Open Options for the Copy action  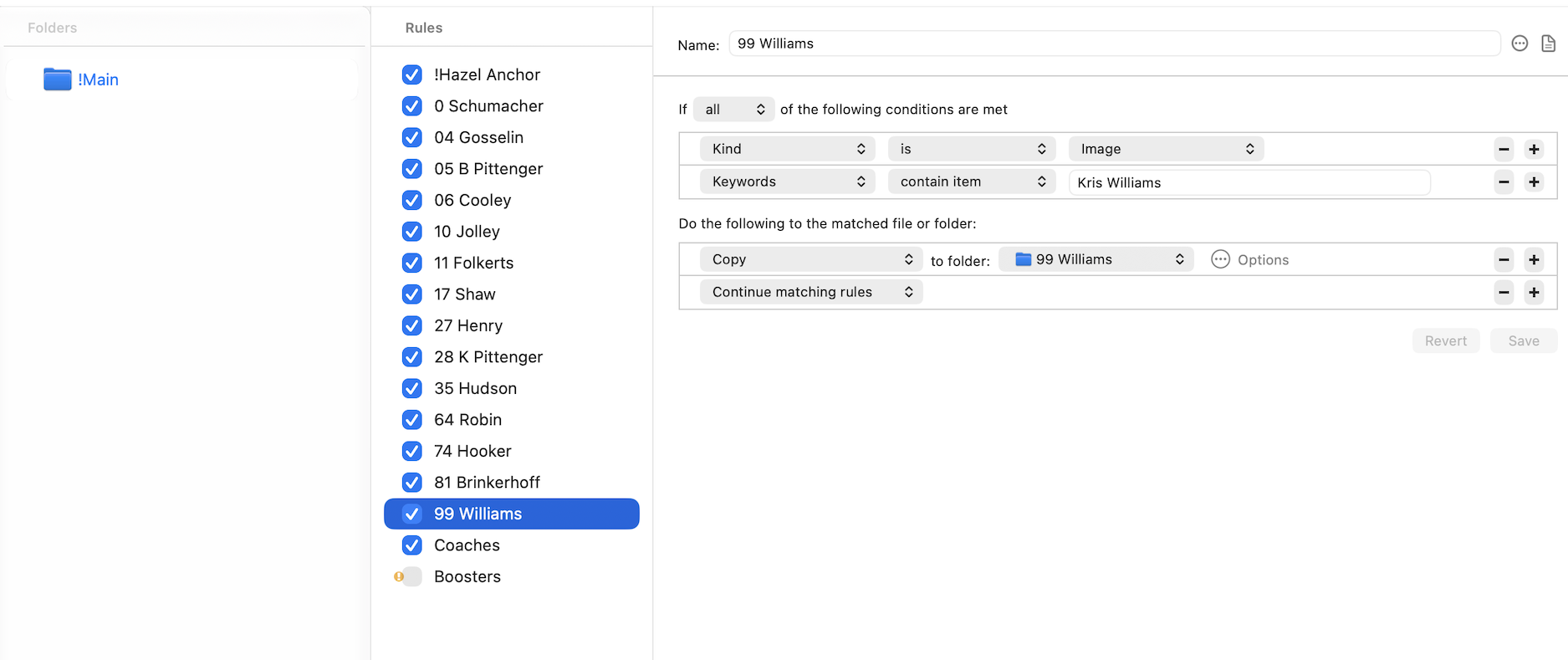[1250, 260]
